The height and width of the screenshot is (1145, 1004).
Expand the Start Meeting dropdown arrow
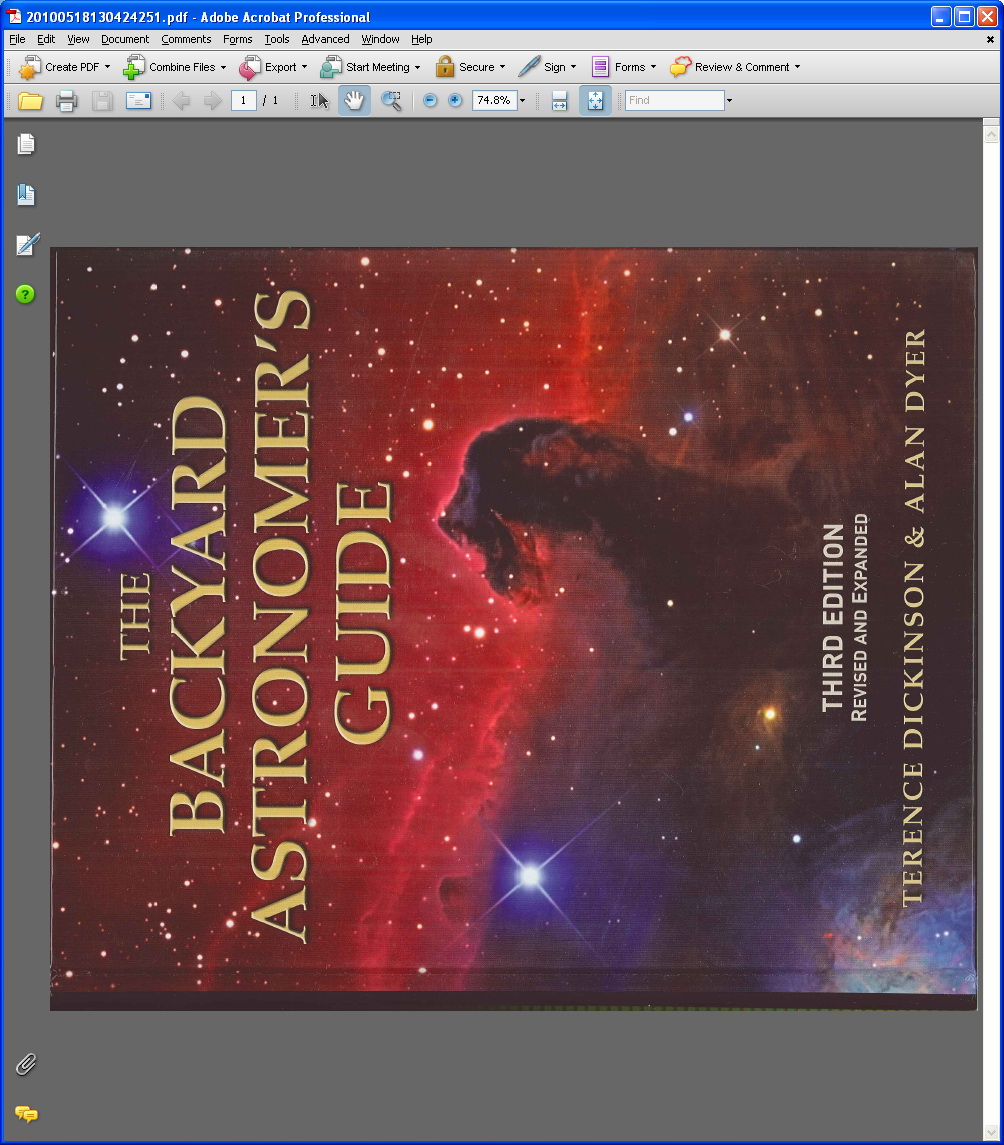tap(418, 67)
